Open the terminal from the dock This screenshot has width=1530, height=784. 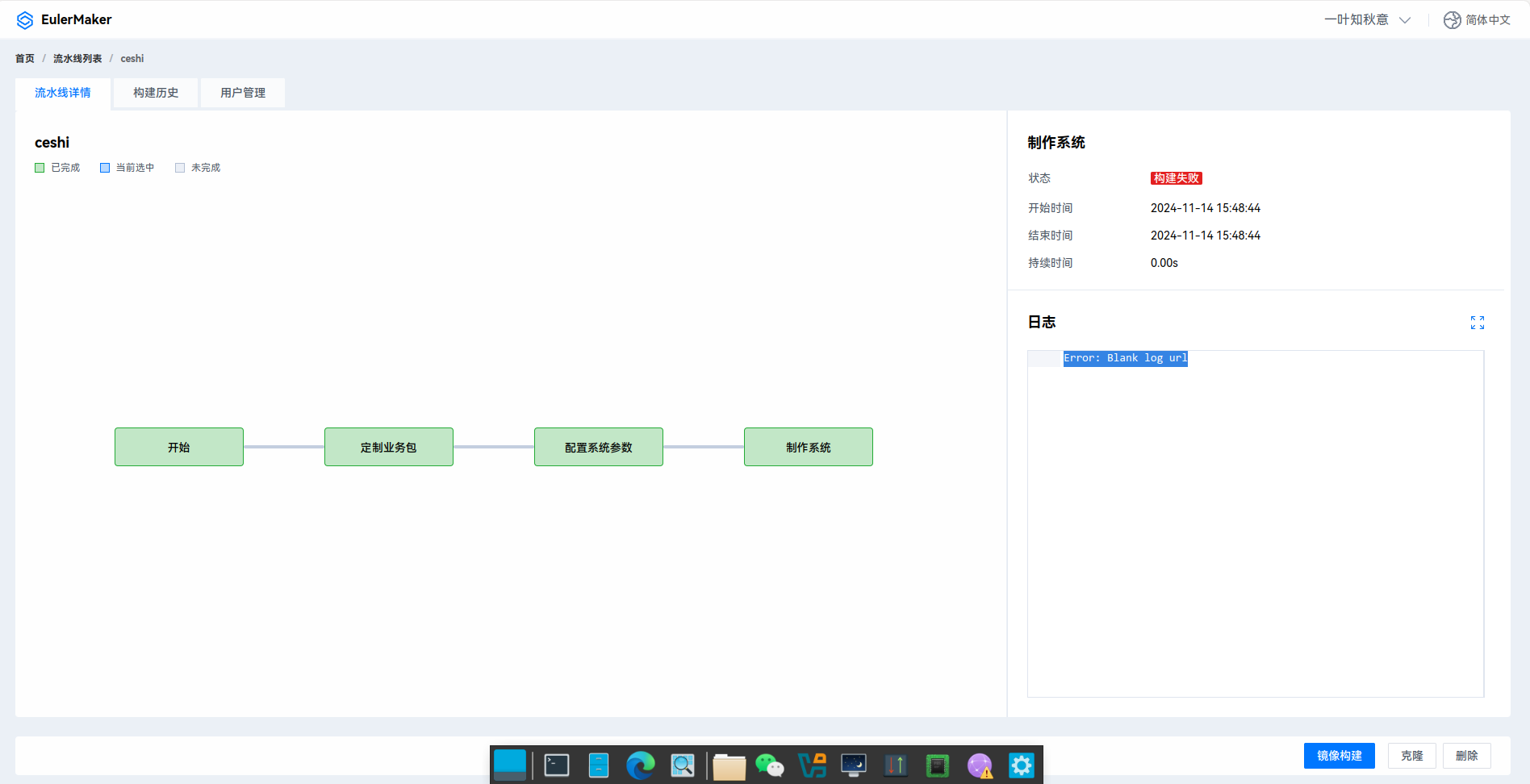point(557,765)
